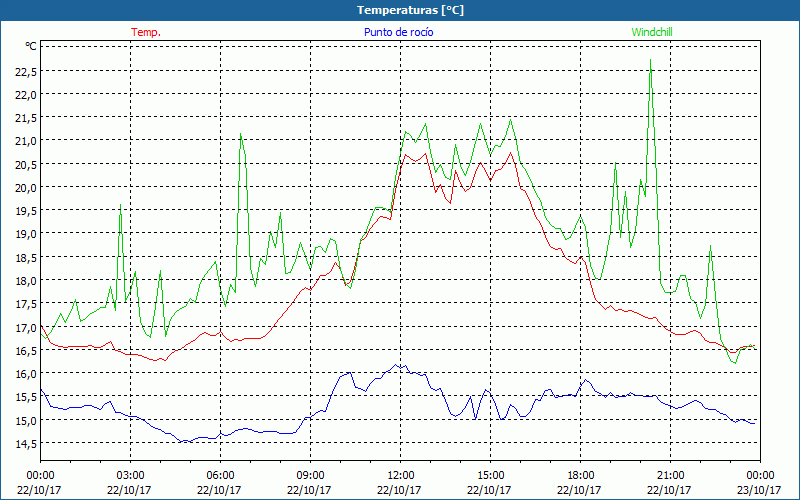Click the 06:00 time axis label
This screenshot has width=800, height=500.
tap(220, 476)
